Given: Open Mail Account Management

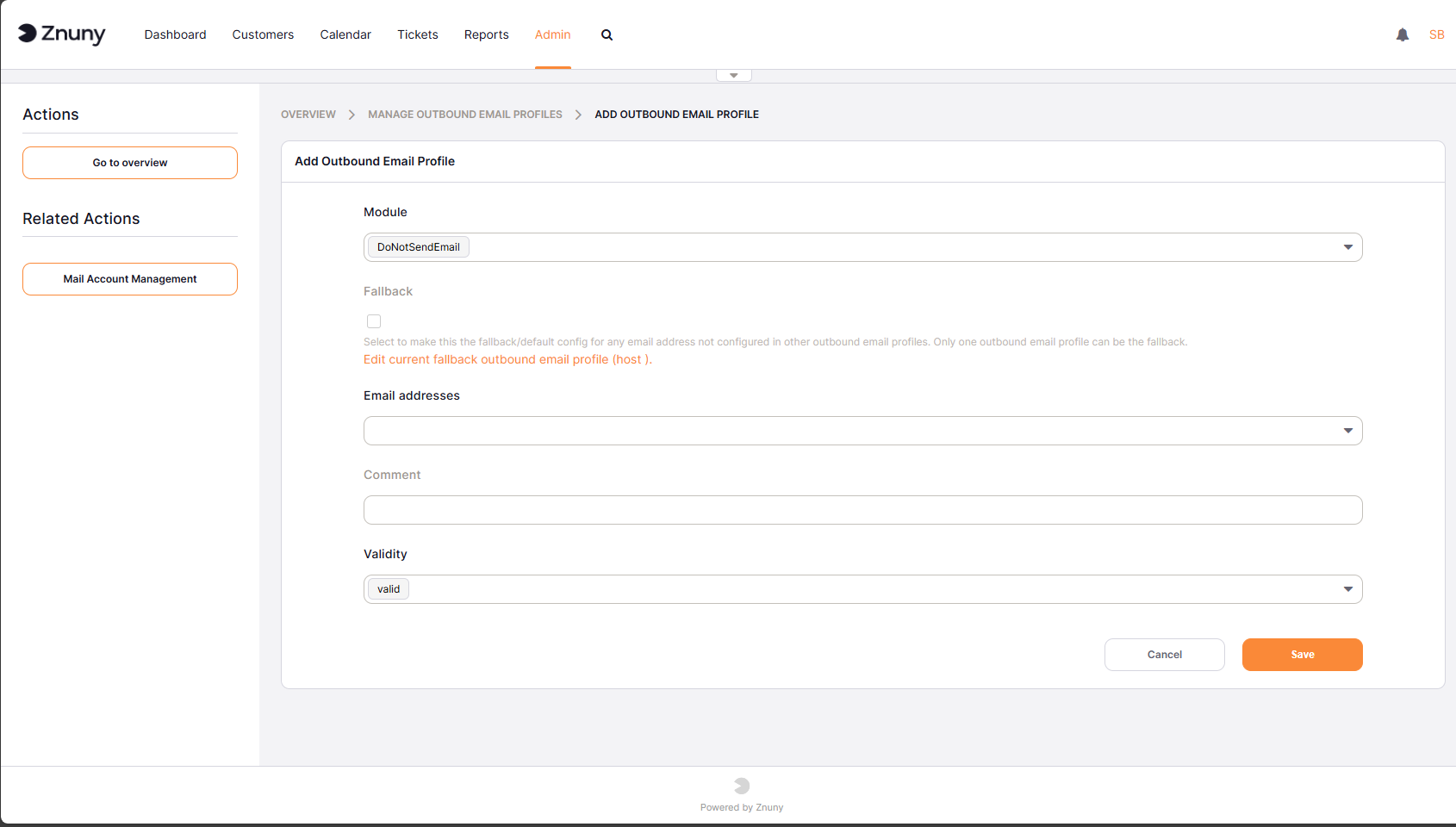Looking at the screenshot, I should (x=130, y=279).
